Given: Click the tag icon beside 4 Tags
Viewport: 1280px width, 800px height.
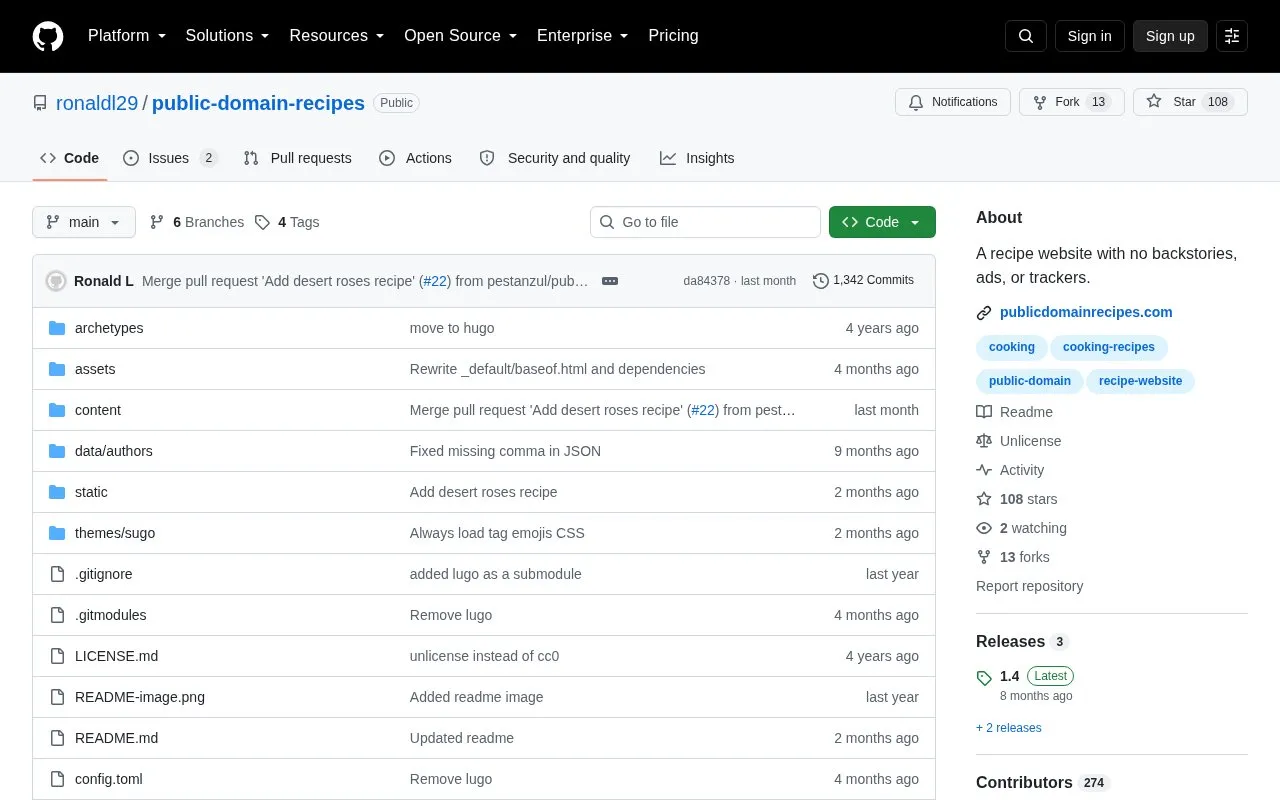Looking at the screenshot, I should pyautogui.click(x=262, y=222).
